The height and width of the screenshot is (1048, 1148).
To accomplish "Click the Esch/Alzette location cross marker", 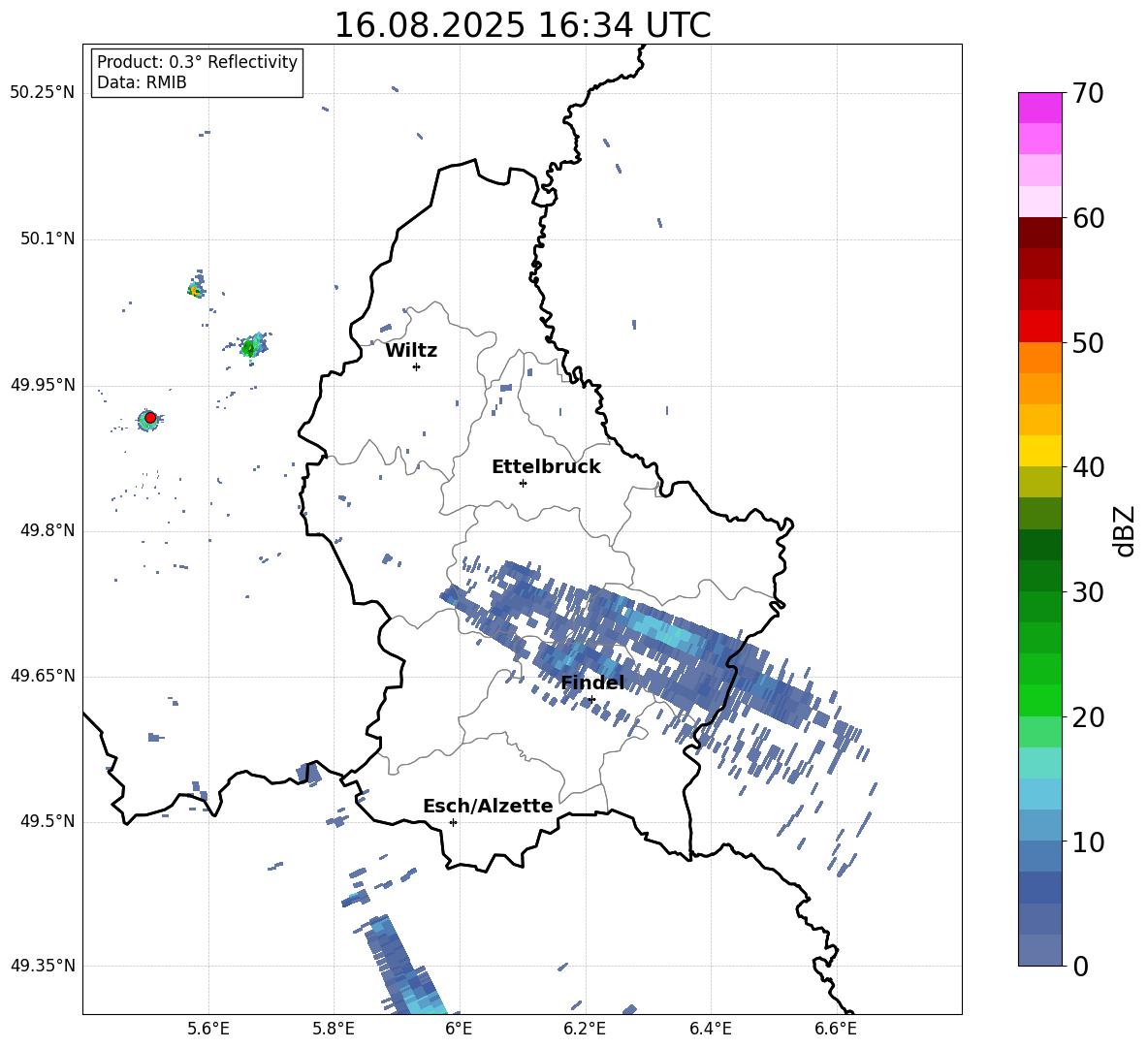I will pyautogui.click(x=453, y=822).
